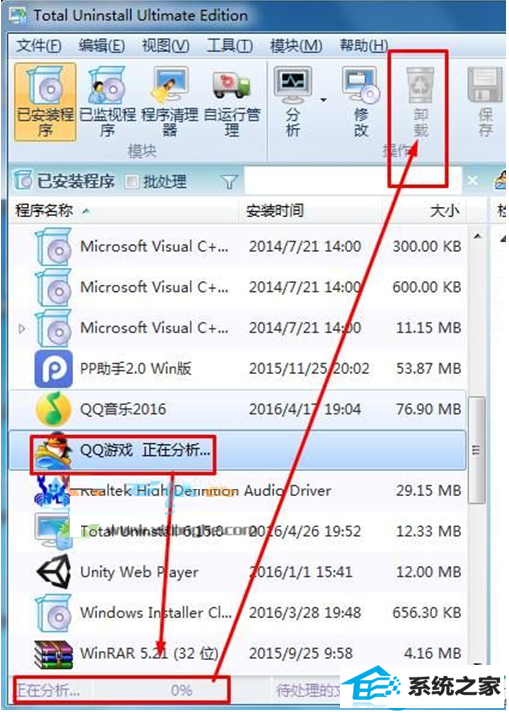Open the 已监视程序 module
Viewport: 509px width, 713px height.
(x=107, y=102)
